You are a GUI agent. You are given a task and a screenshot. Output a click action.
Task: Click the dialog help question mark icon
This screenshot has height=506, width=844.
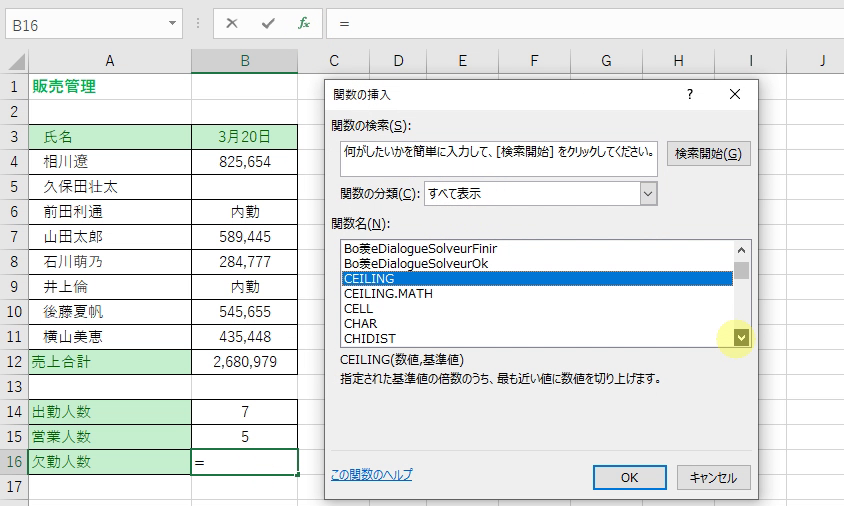689,94
